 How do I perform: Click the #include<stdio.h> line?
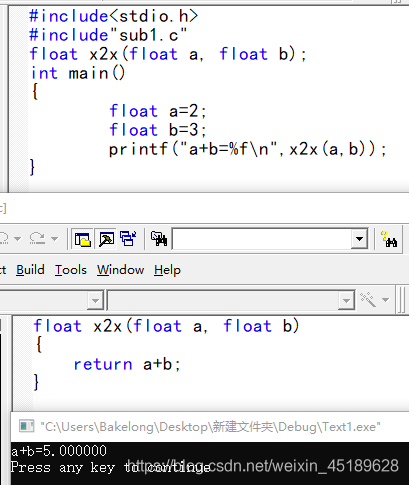pyautogui.click(x=114, y=16)
